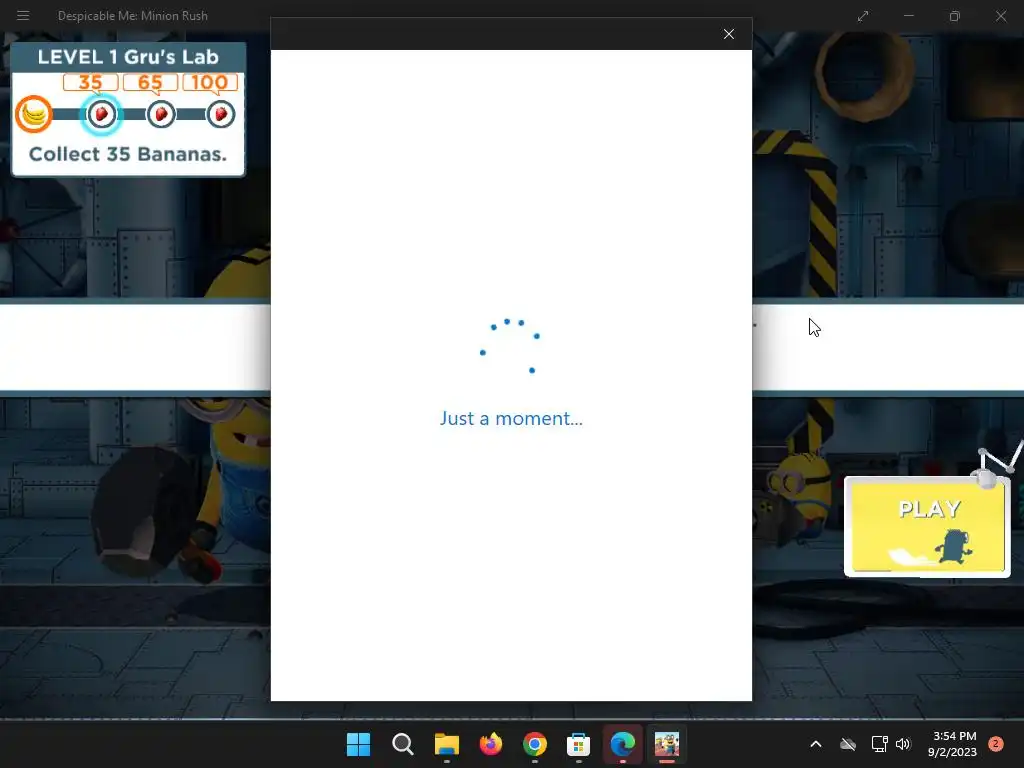Open the Windows Start menu
The image size is (1024, 768).
pyautogui.click(x=359, y=744)
